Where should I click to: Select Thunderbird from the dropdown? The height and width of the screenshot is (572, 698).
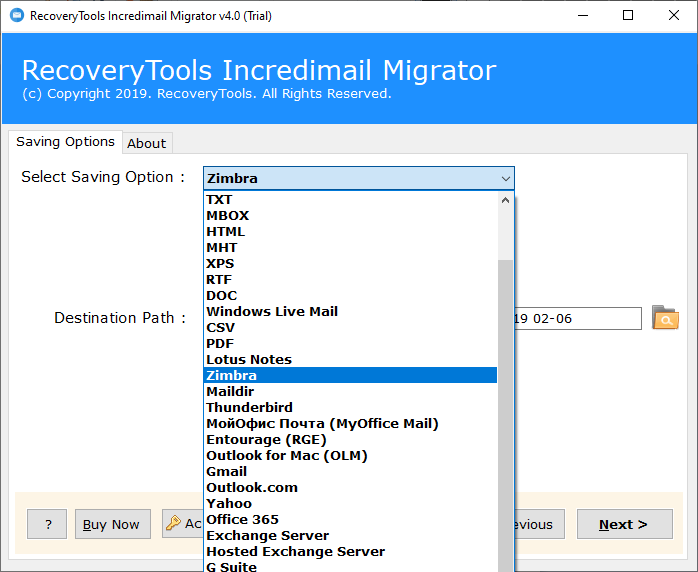[x=350, y=408]
